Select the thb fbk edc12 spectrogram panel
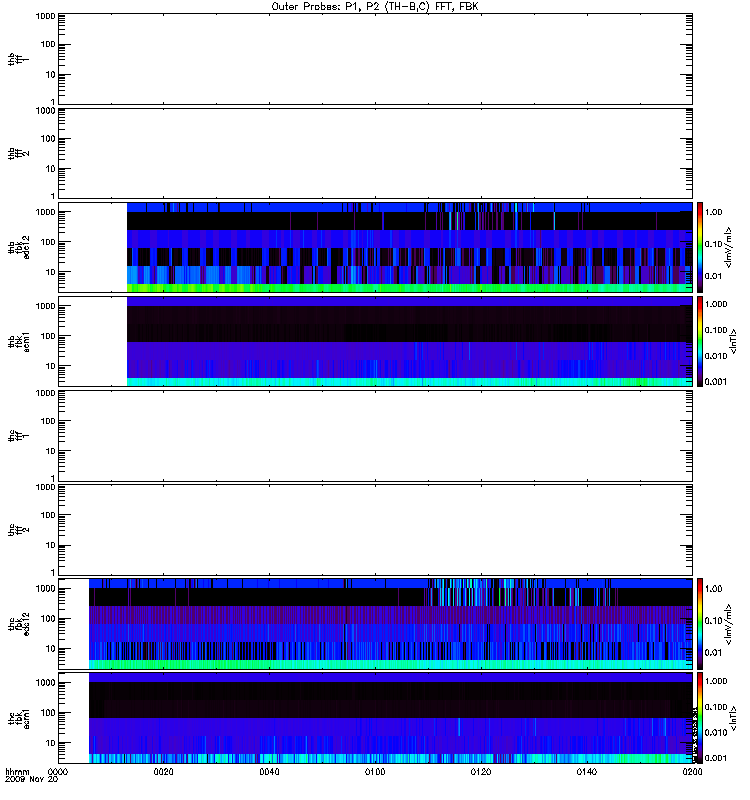Viewport: 750px width, 800px height. click(x=376, y=247)
